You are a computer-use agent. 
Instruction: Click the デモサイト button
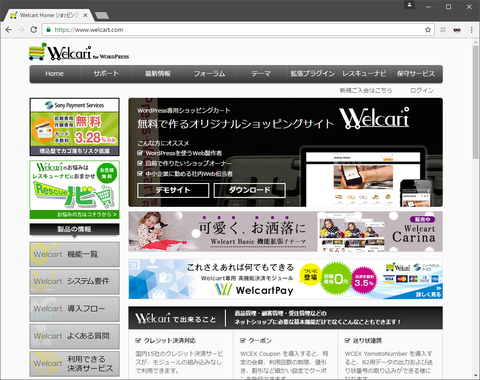(x=173, y=190)
